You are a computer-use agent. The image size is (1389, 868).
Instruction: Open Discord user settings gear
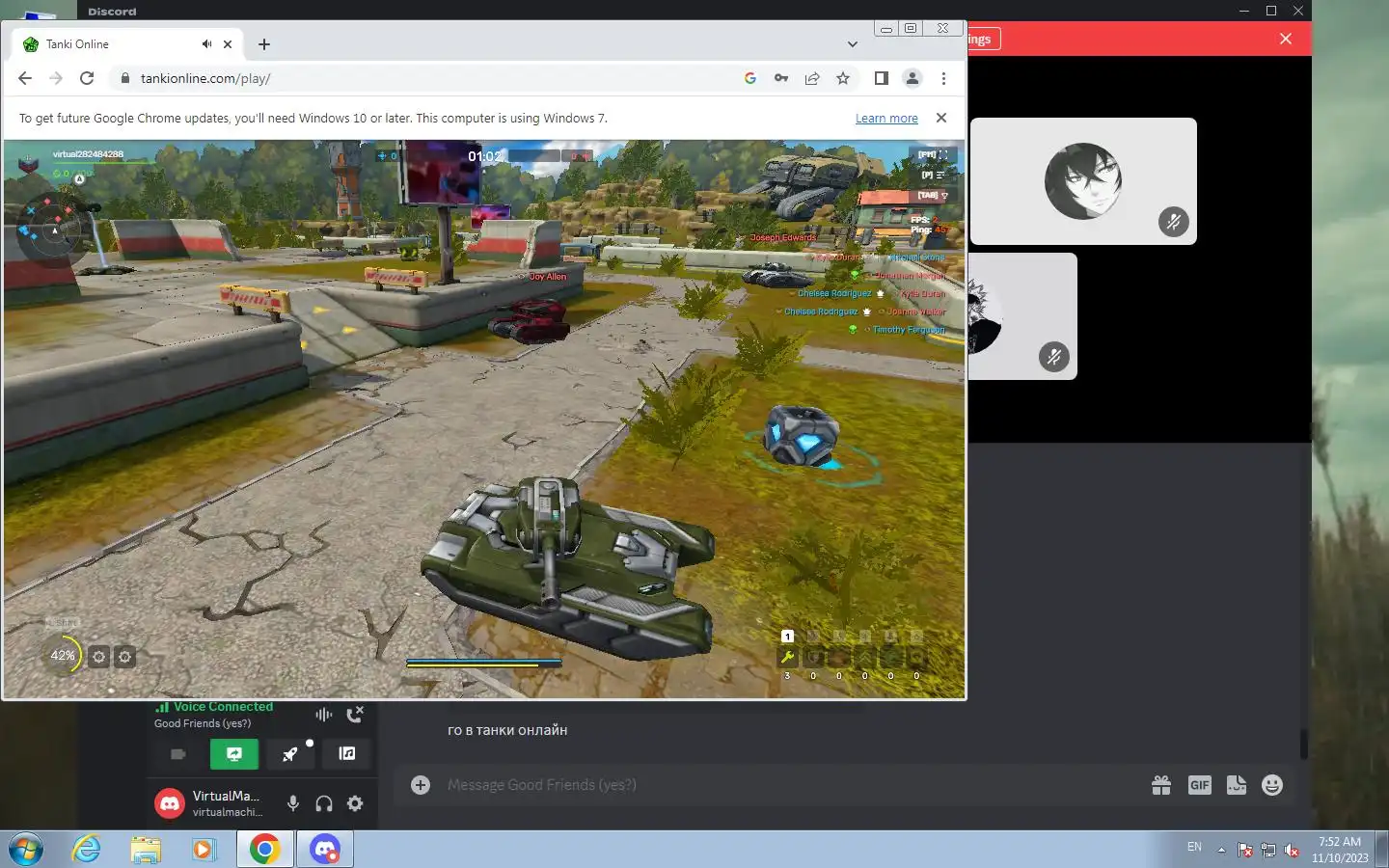tap(355, 803)
